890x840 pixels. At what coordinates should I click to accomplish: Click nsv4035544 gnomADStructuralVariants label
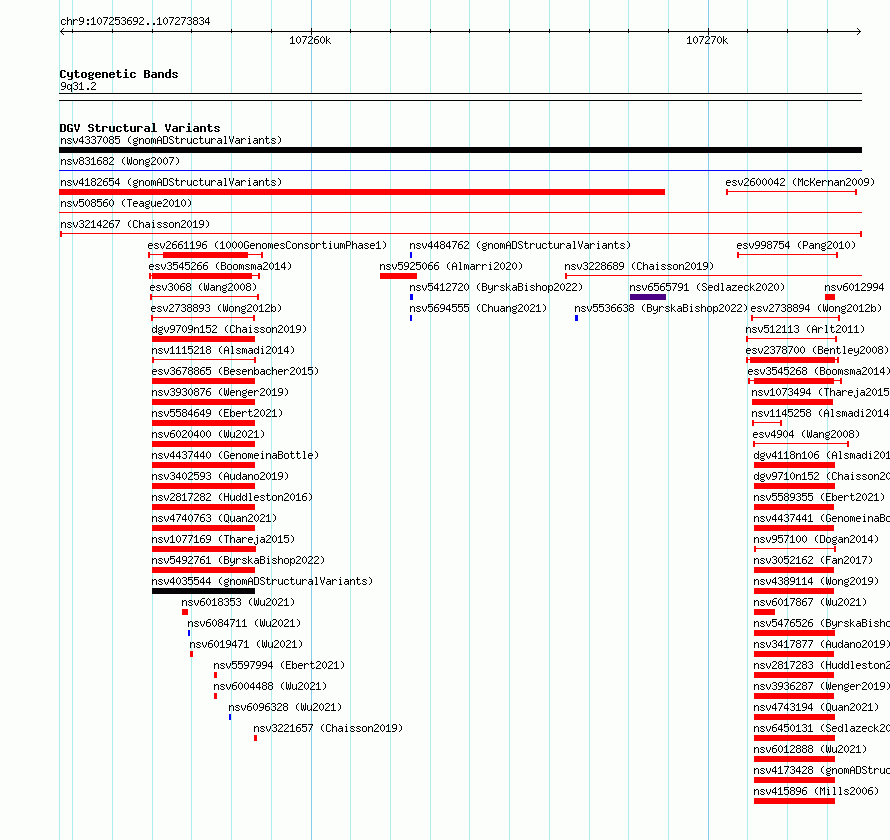(262, 581)
